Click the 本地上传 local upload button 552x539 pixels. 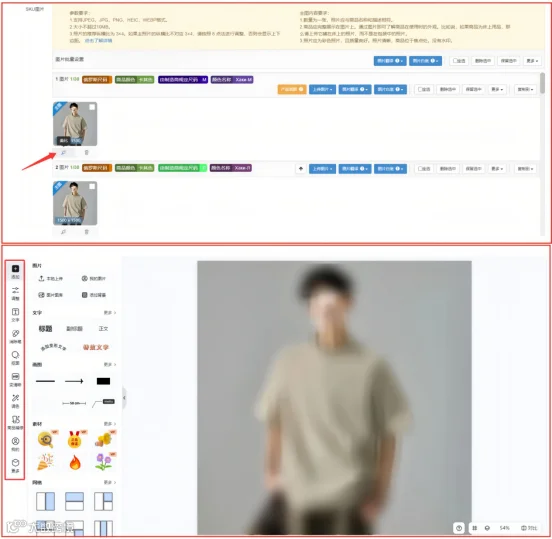[51, 278]
